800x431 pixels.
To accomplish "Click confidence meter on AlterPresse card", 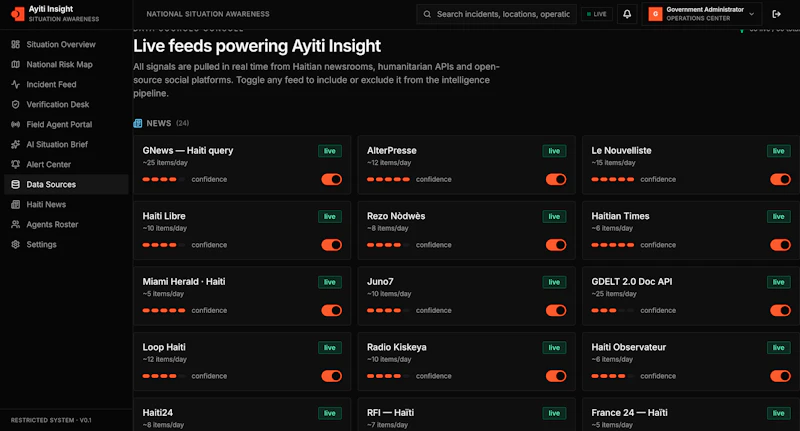I will pos(388,179).
